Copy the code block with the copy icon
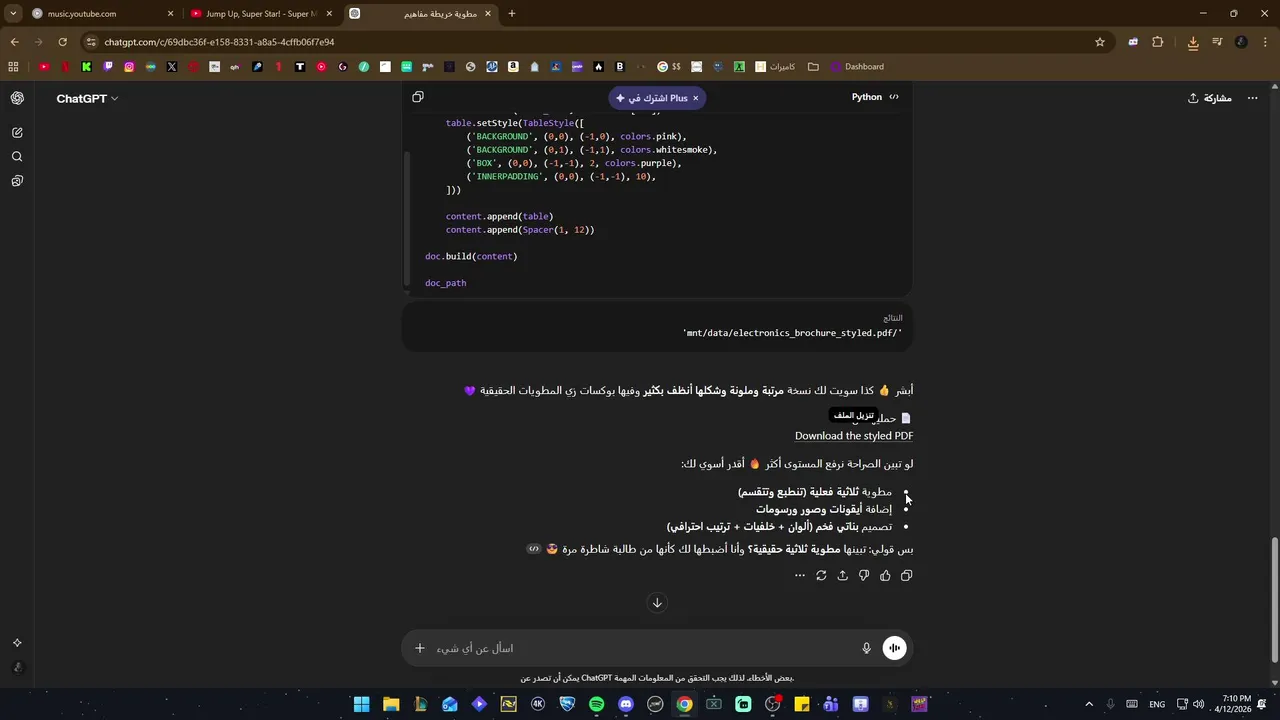Image resolution: width=1280 pixels, height=720 pixels. click(418, 97)
